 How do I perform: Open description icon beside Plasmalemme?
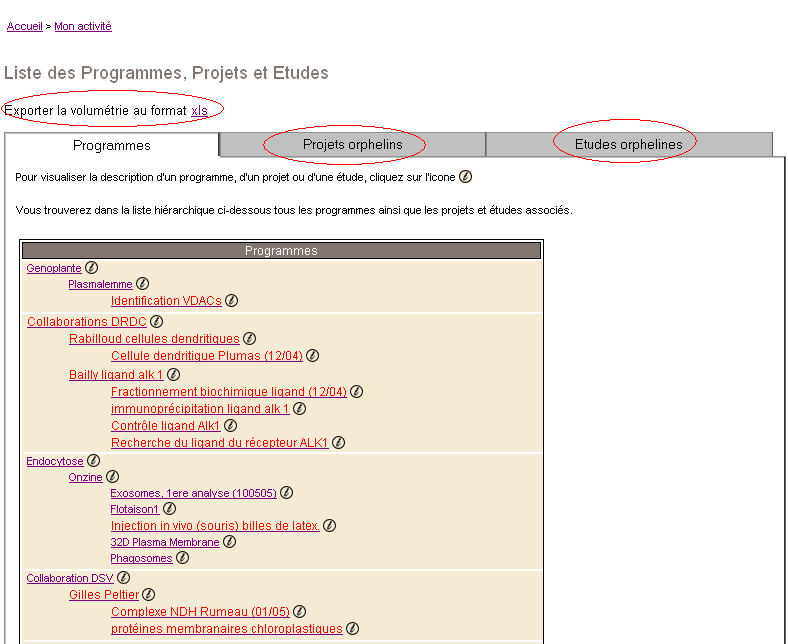coord(143,284)
